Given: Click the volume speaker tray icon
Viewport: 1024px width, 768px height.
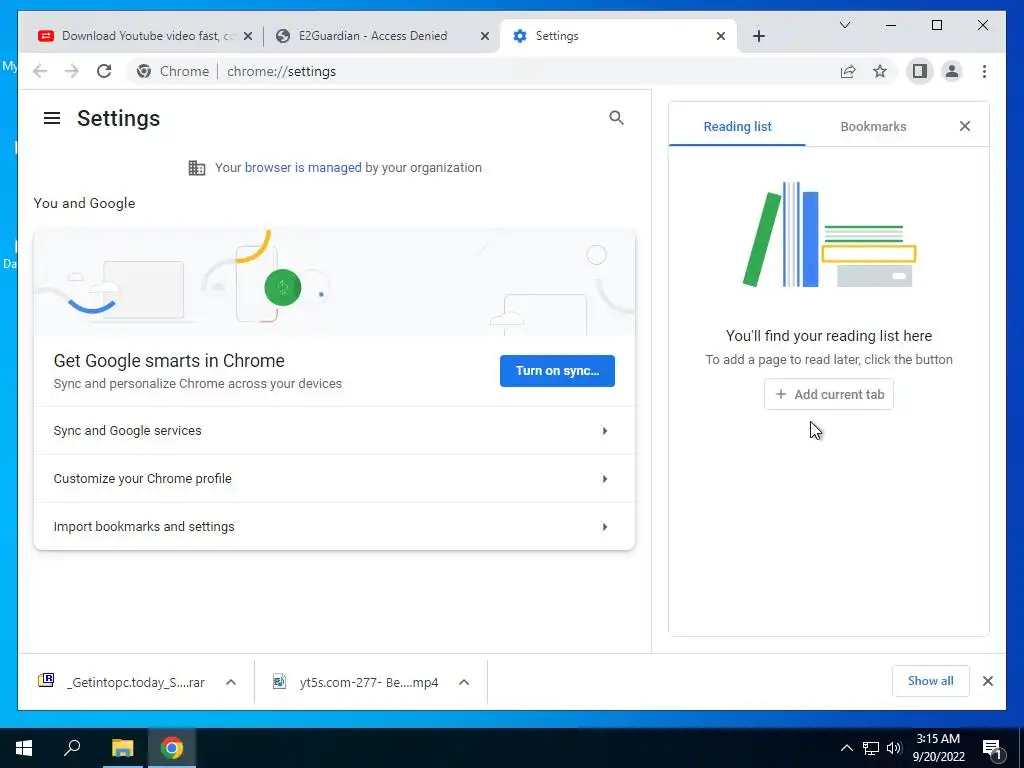Looking at the screenshot, I should coord(894,748).
